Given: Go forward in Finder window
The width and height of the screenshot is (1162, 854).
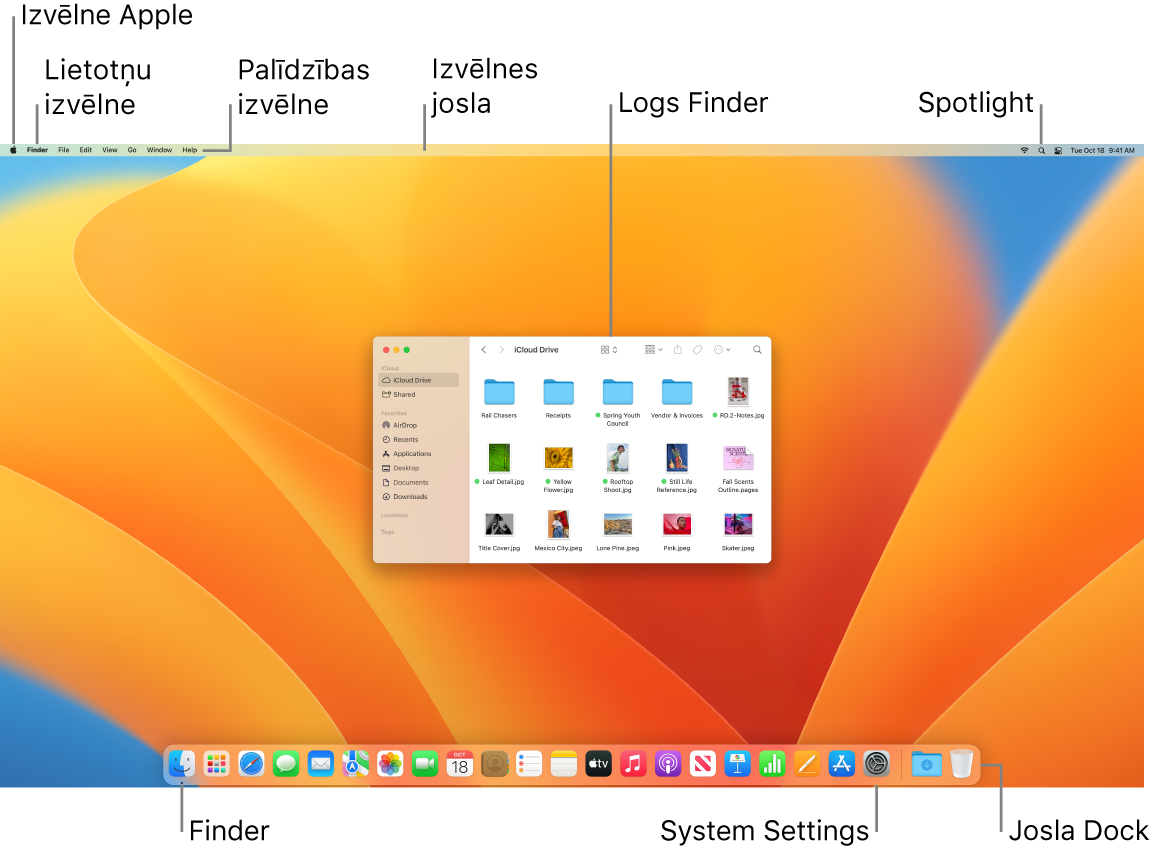Looking at the screenshot, I should pyautogui.click(x=502, y=350).
